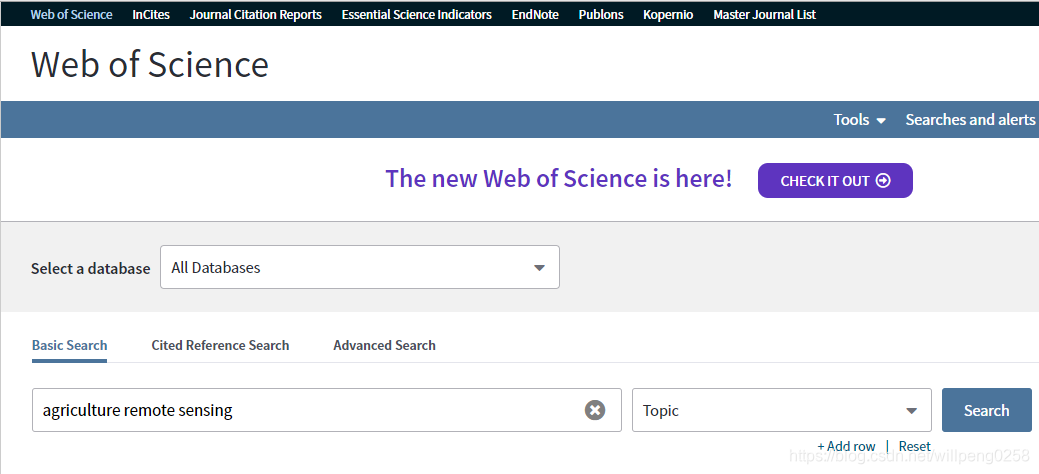The height and width of the screenshot is (474, 1039).
Task: Open the Advanced Search tab
Action: click(x=384, y=345)
